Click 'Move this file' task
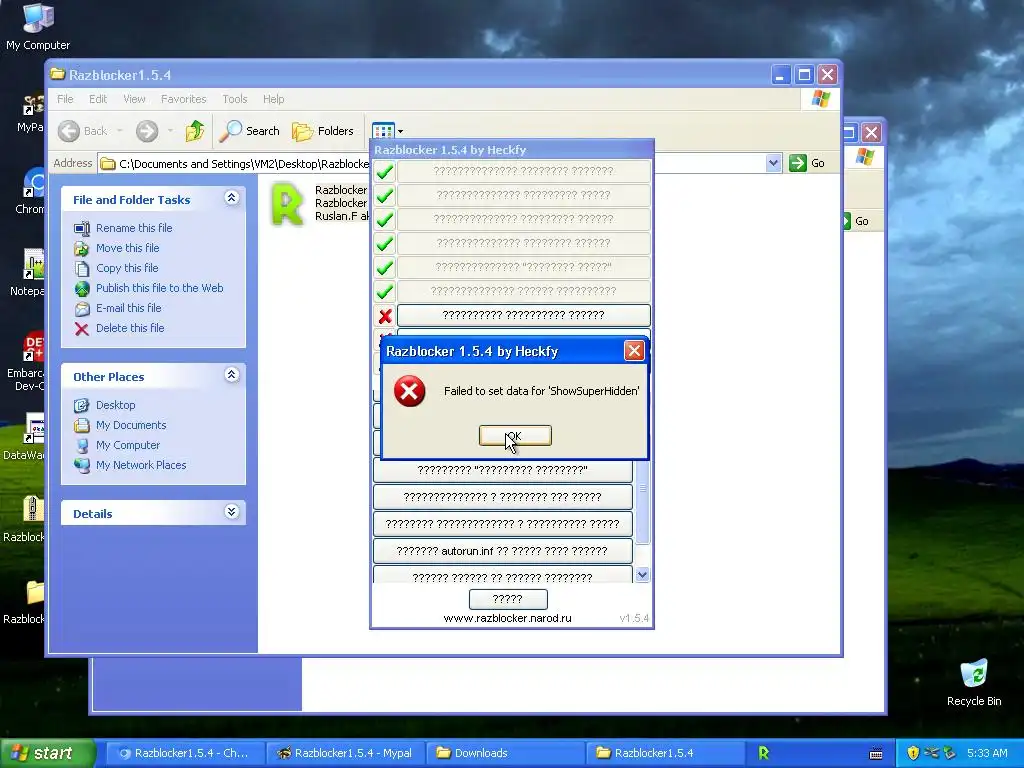 click(x=127, y=248)
